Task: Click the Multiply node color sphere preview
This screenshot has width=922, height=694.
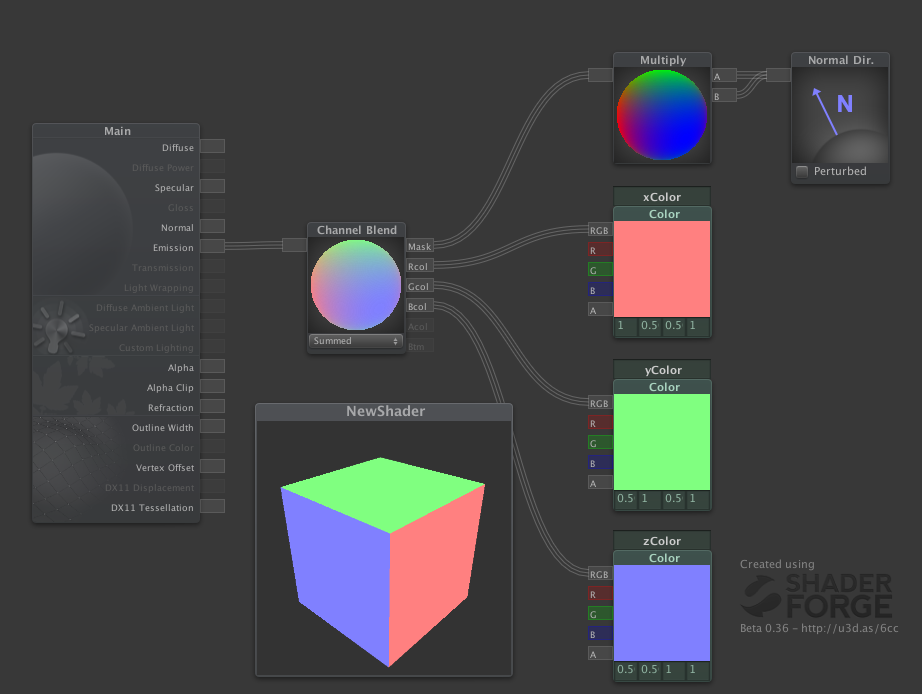Action: tap(662, 110)
